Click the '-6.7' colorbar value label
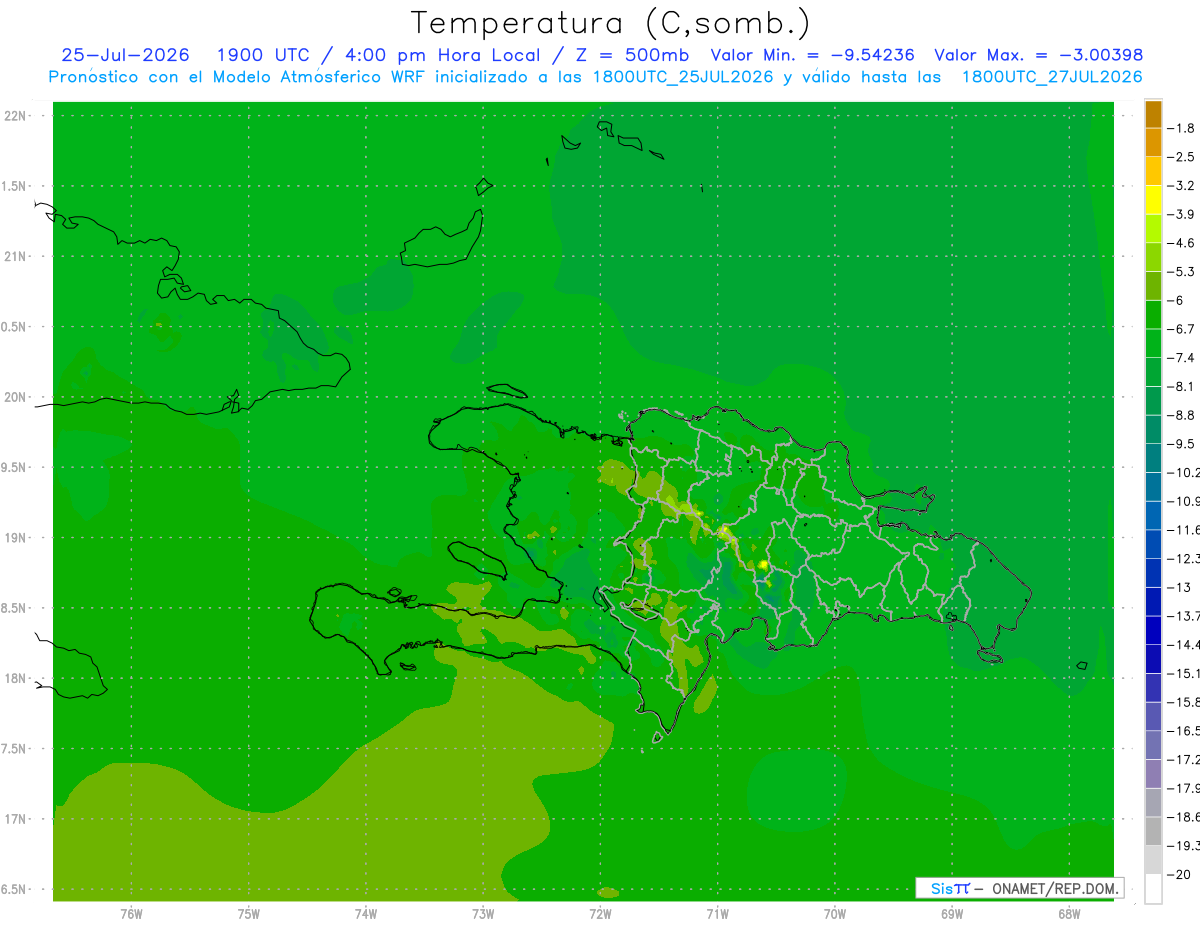 (1181, 329)
